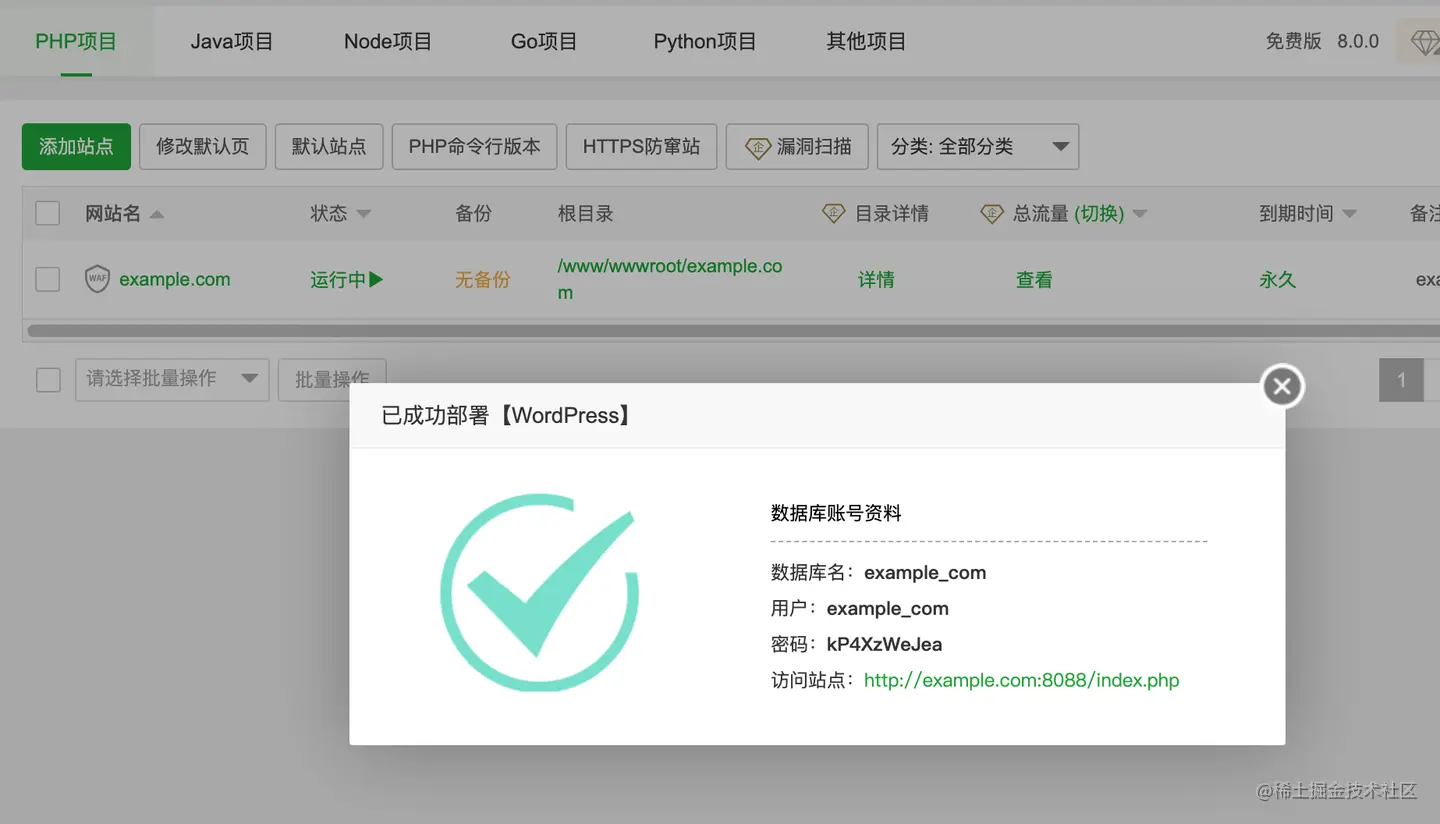Click the play triangle next to 运行中
This screenshot has height=824, width=1440.
pyautogui.click(x=376, y=279)
